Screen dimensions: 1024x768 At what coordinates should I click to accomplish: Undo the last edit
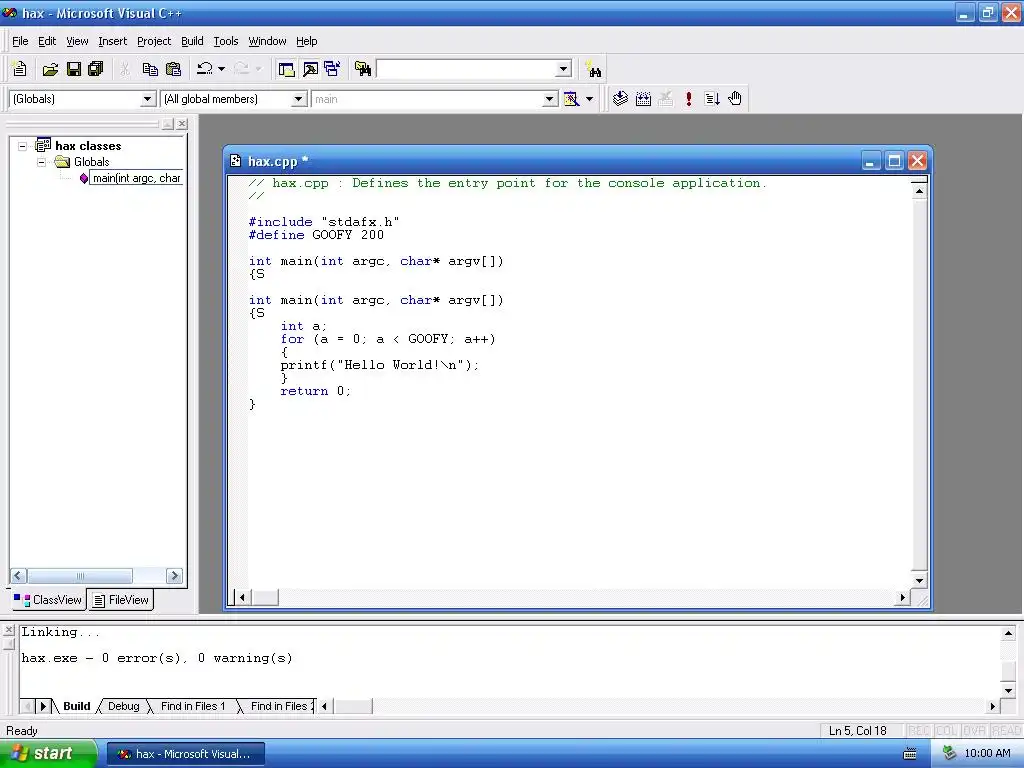205,69
